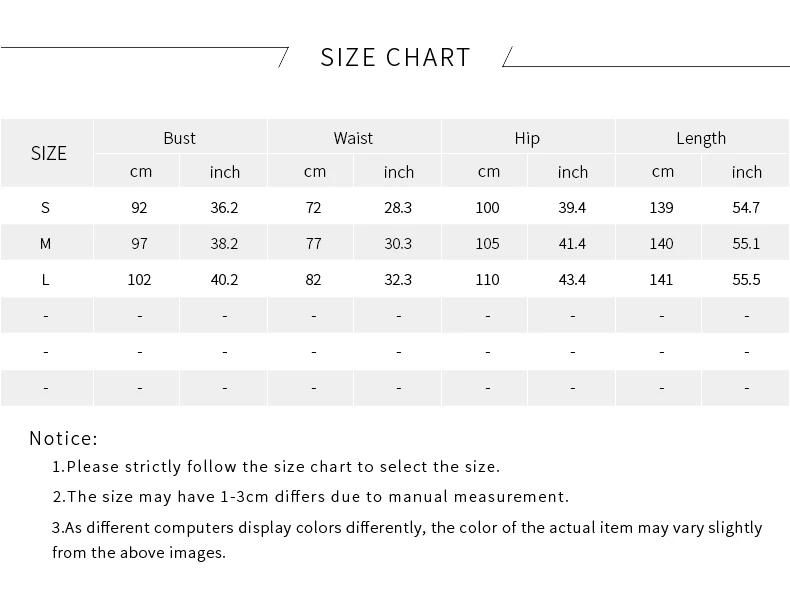Click the Notice heading
790x592 pixels.
pos(63,438)
